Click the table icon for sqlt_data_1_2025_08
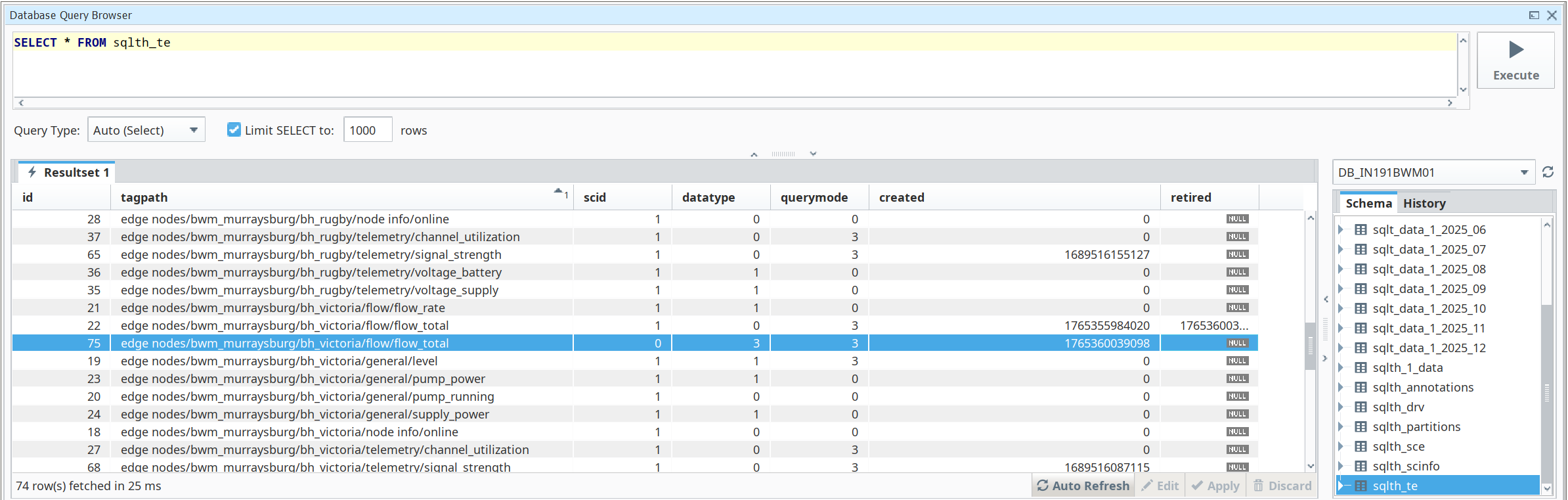 pyautogui.click(x=1361, y=269)
